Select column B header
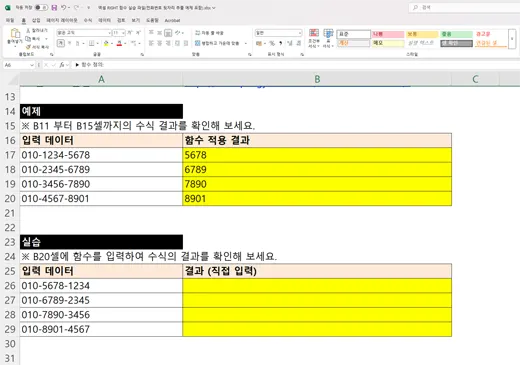The height and width of the screenshot is (365, 520). [x=317, y=79]
